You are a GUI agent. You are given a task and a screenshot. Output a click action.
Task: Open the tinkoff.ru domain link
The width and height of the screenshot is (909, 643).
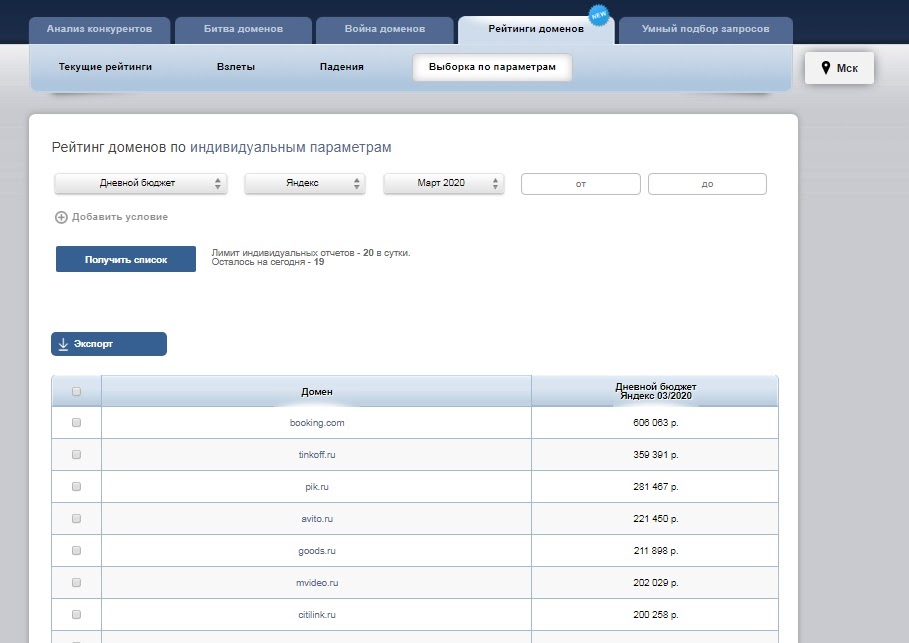(317, 455)
